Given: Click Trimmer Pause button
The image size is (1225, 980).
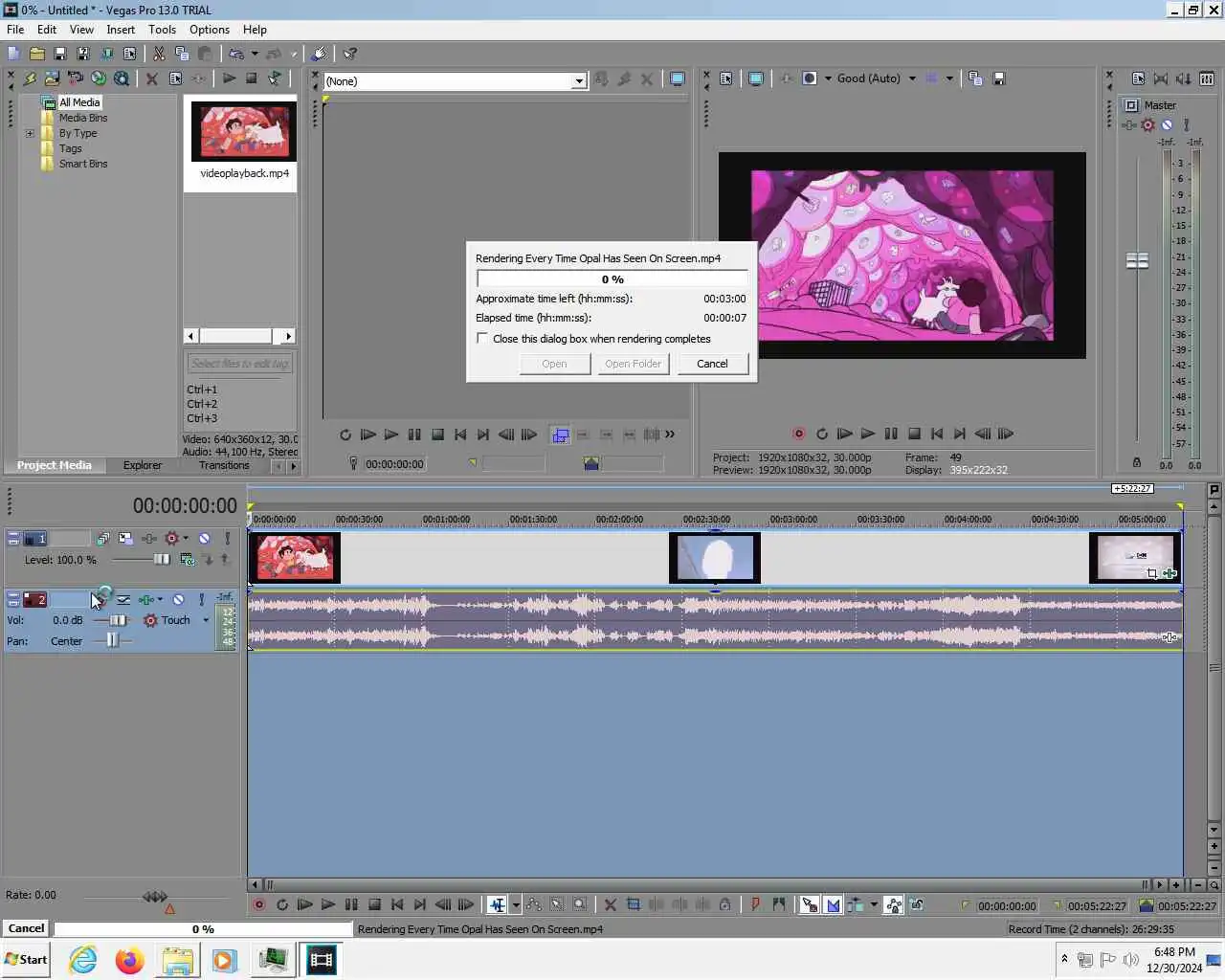Looking at the screenshot, I should pos(414,434).
